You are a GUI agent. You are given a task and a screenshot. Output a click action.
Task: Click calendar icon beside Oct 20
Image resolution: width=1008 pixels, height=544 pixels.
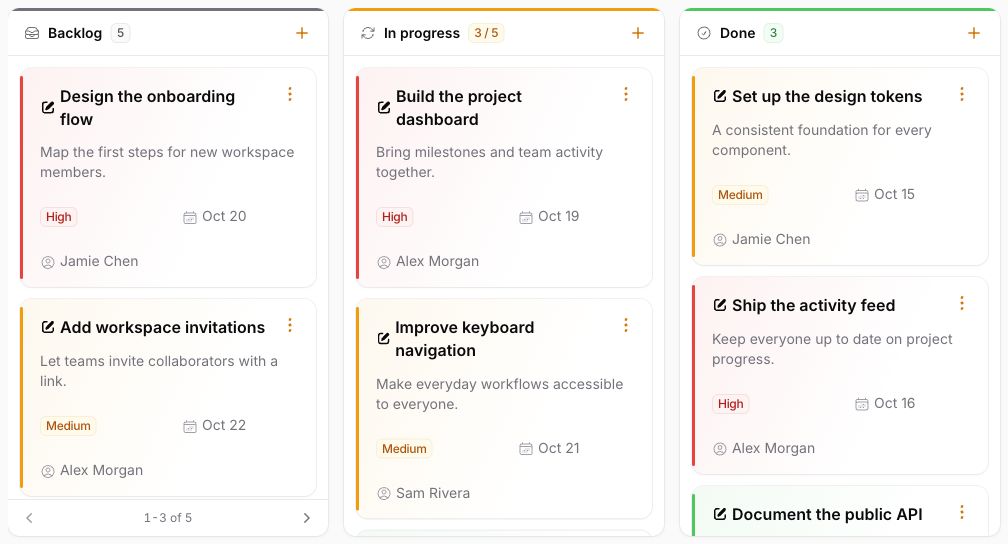pyautogui.click(x=190, y=217)
